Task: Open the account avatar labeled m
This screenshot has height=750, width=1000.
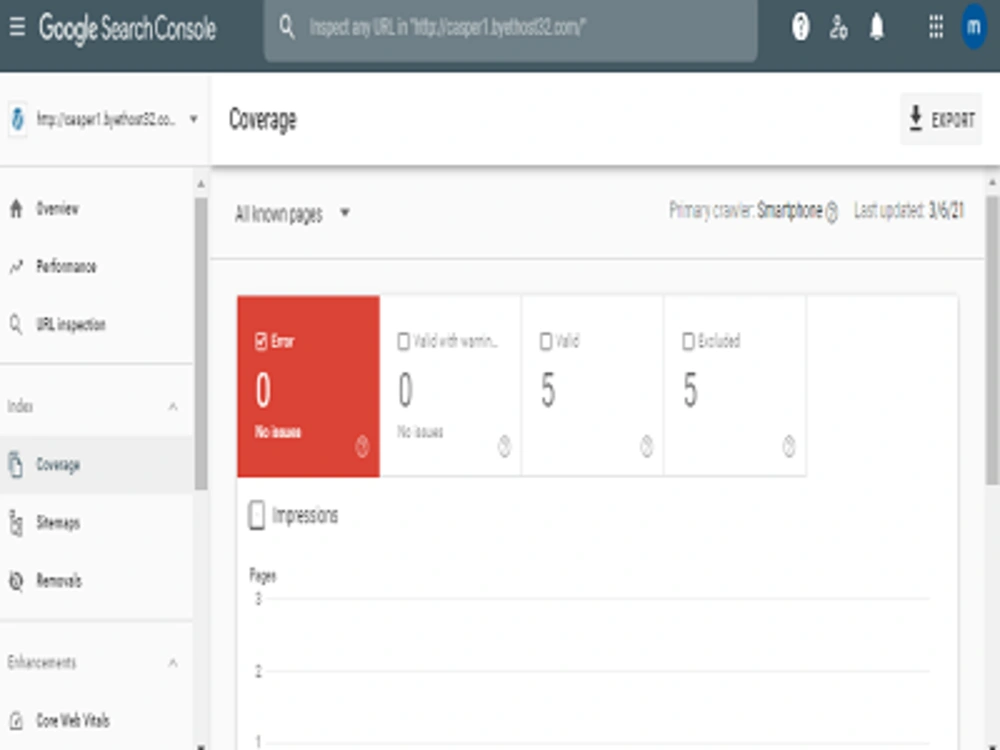Action: (974, 27)
